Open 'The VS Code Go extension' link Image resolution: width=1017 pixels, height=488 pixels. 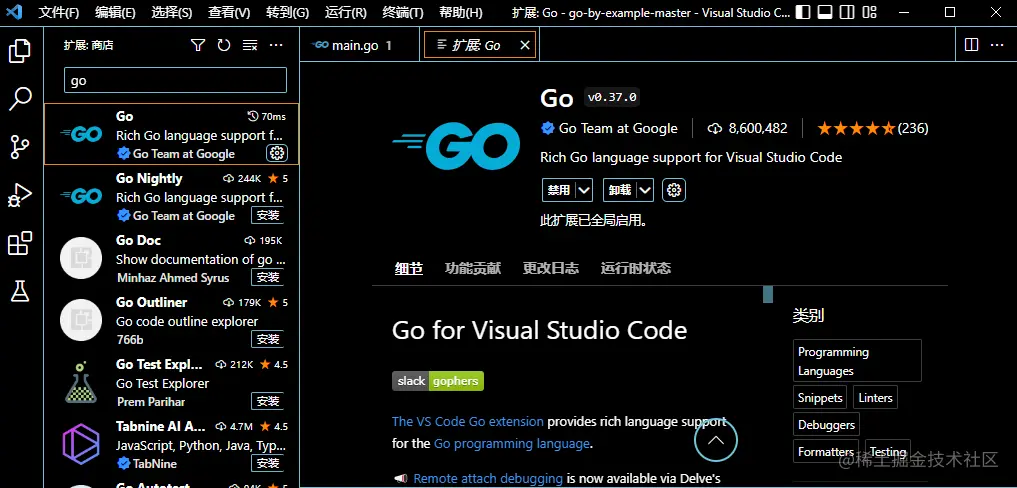[468, 422]
